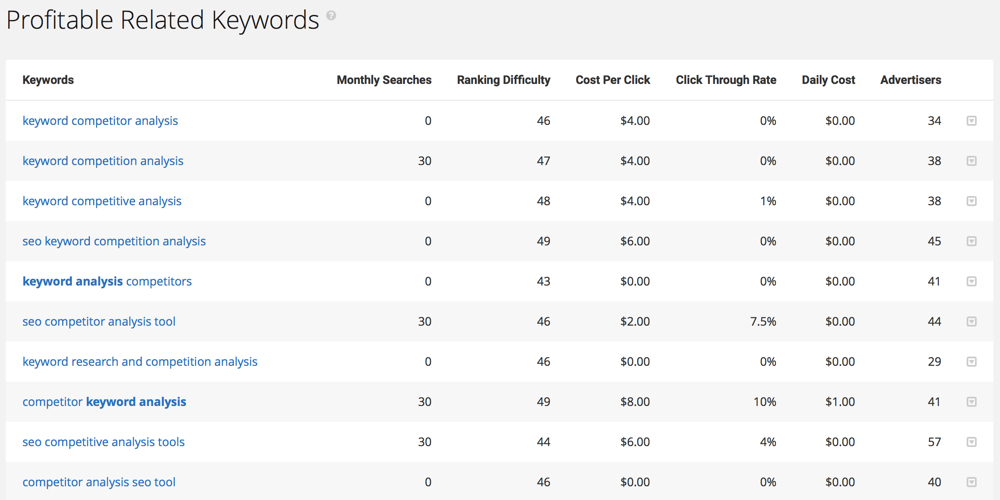Click arrow icon on keyword analysis competitors row

(x=971, y=281)
